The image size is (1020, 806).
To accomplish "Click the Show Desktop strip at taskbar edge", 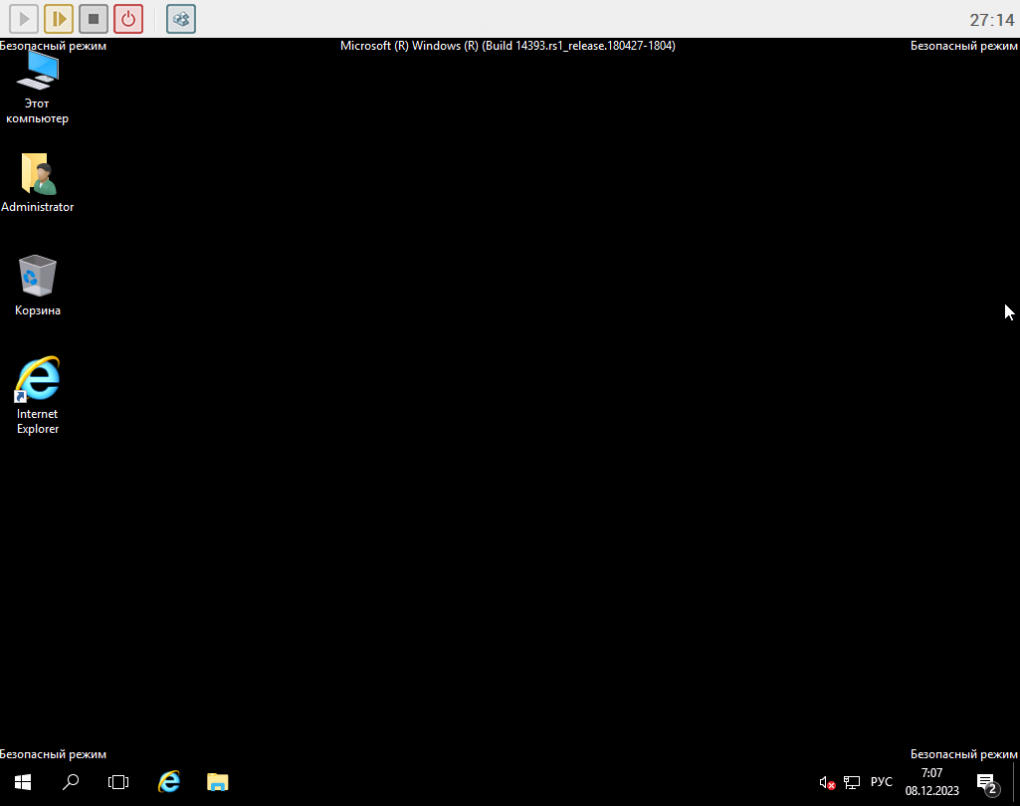I will [x=1015, y=782].
